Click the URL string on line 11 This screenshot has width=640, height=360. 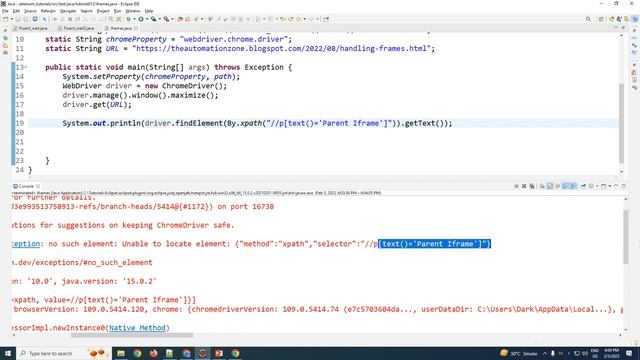click(281, 49)
